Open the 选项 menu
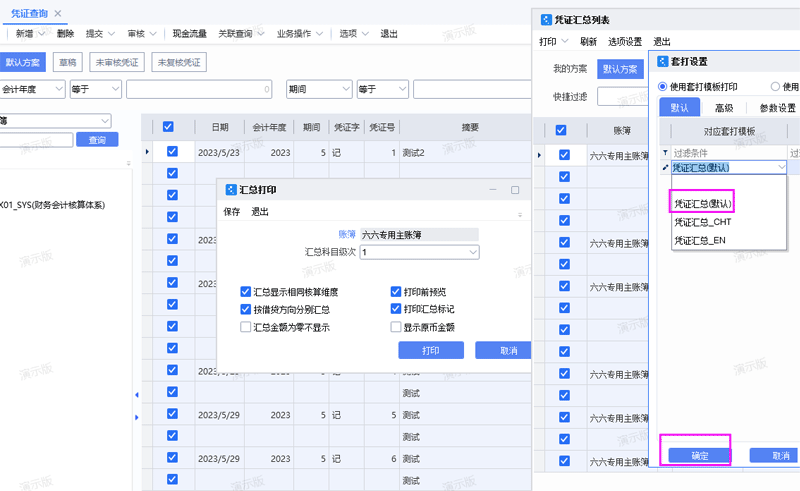The width and height of the screenshot is (800, 491). tap(354, 34)
